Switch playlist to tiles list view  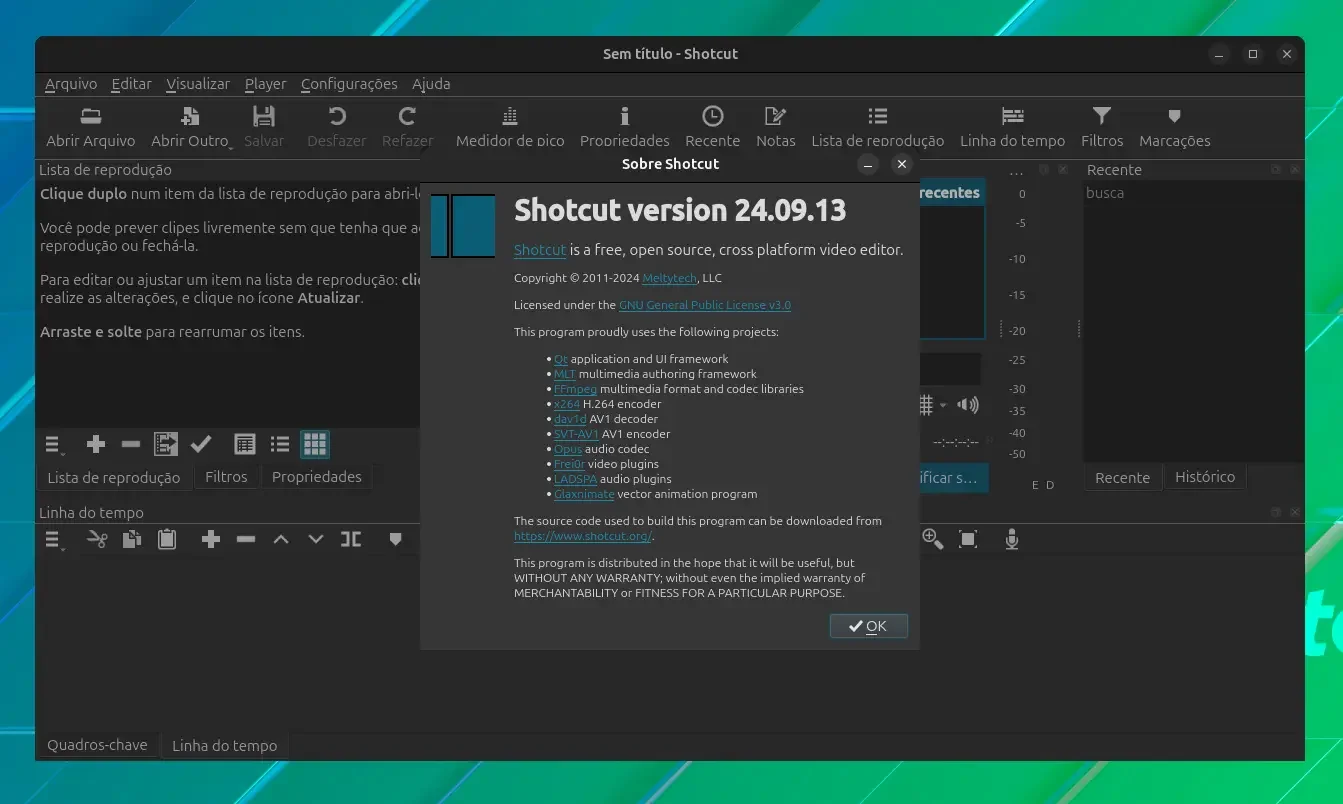[x=280, y=444]
